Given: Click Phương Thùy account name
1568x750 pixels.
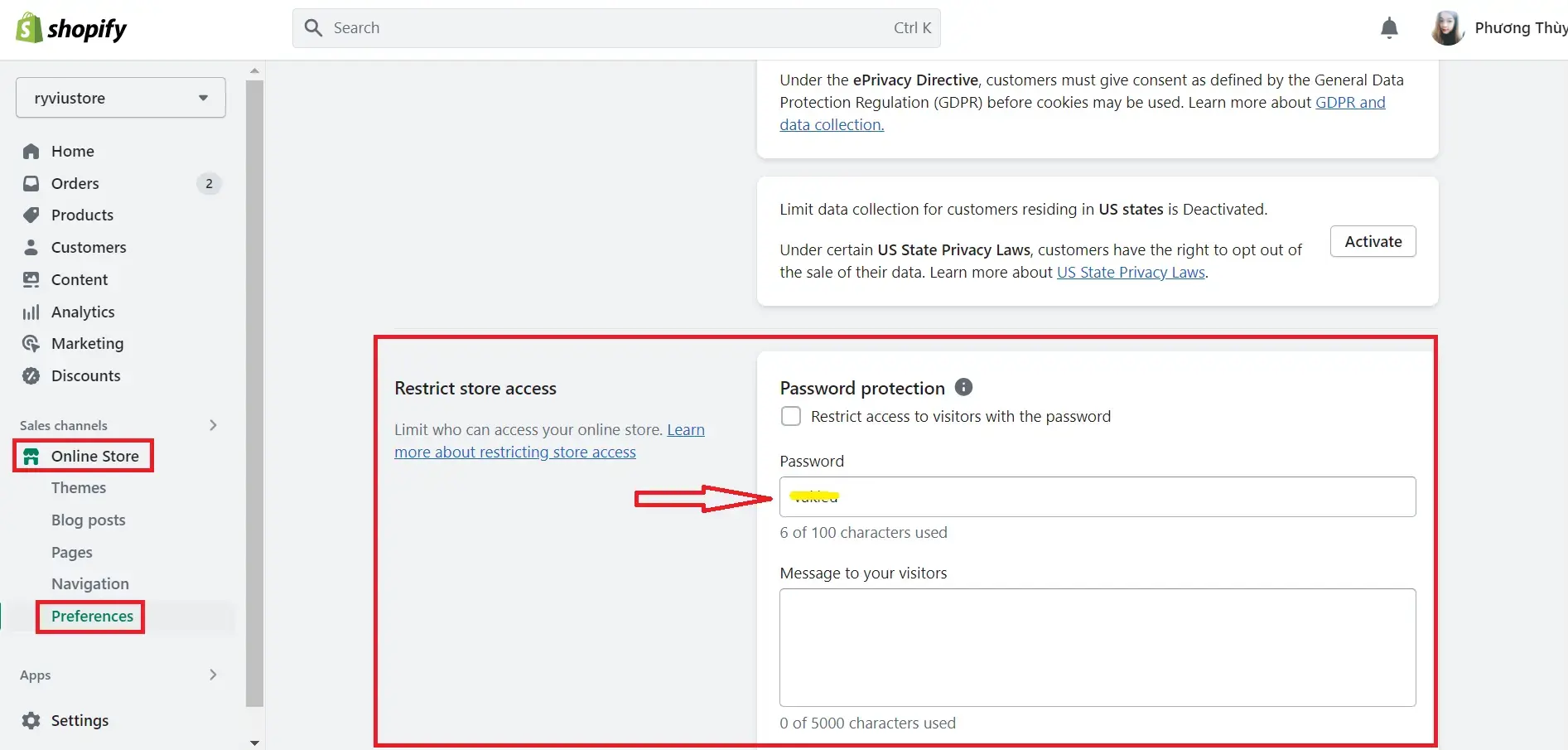Looking at the screenshot, I should (x=1521, y=28).
